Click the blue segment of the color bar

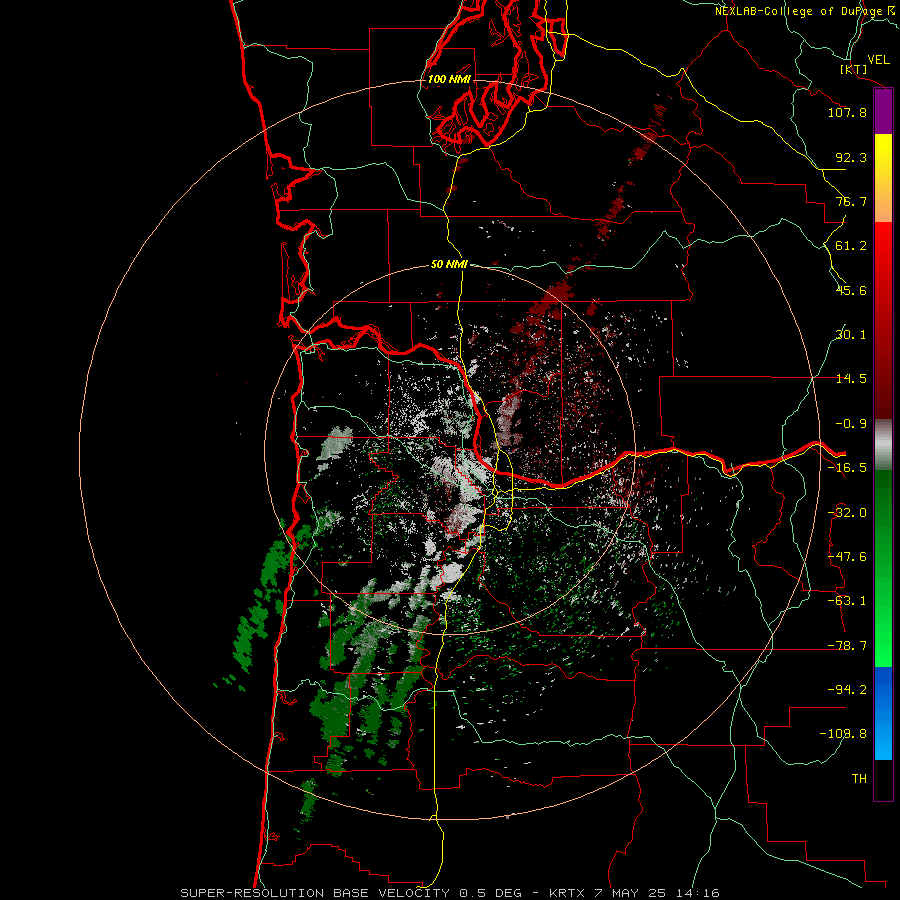(883, 713)
